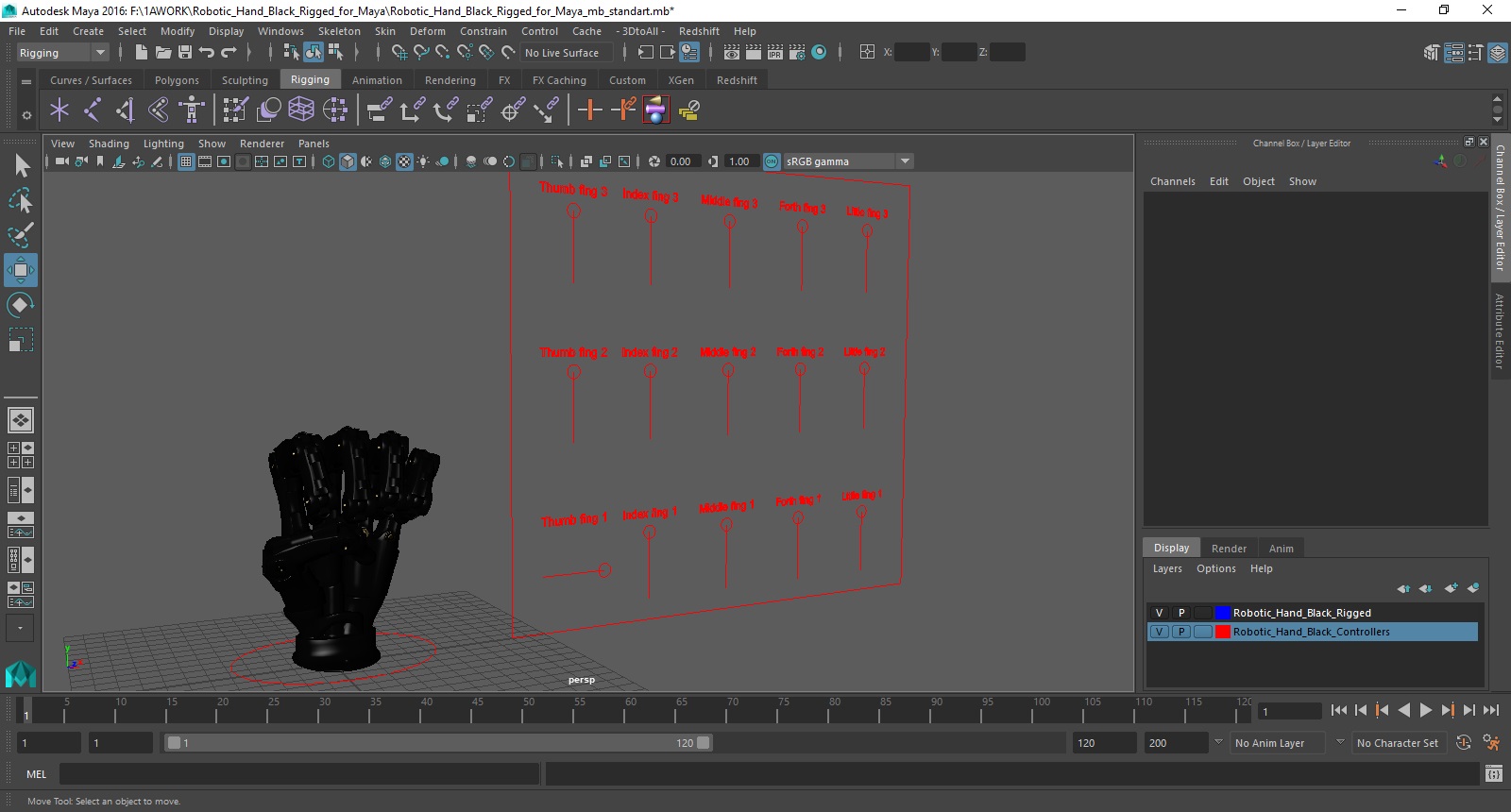Image resolution: width=1511 pixels, height=812 pixels.
Task: Click red color swatch of Robotic_Hand_Black_Controllers layer
Action: pyautogui.click(x=1223, y=632)
